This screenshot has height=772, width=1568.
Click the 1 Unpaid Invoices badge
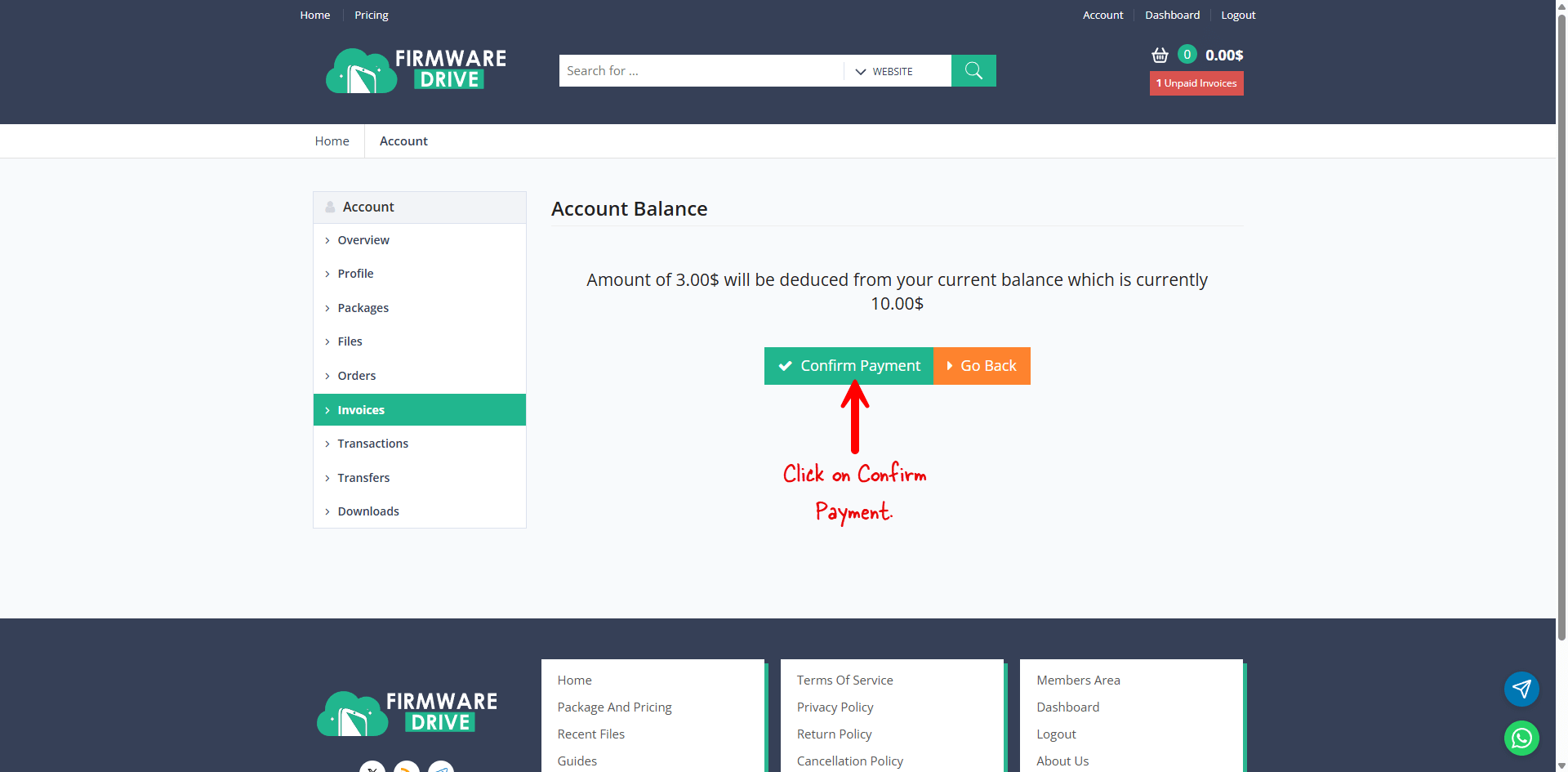coord(1196,83)
